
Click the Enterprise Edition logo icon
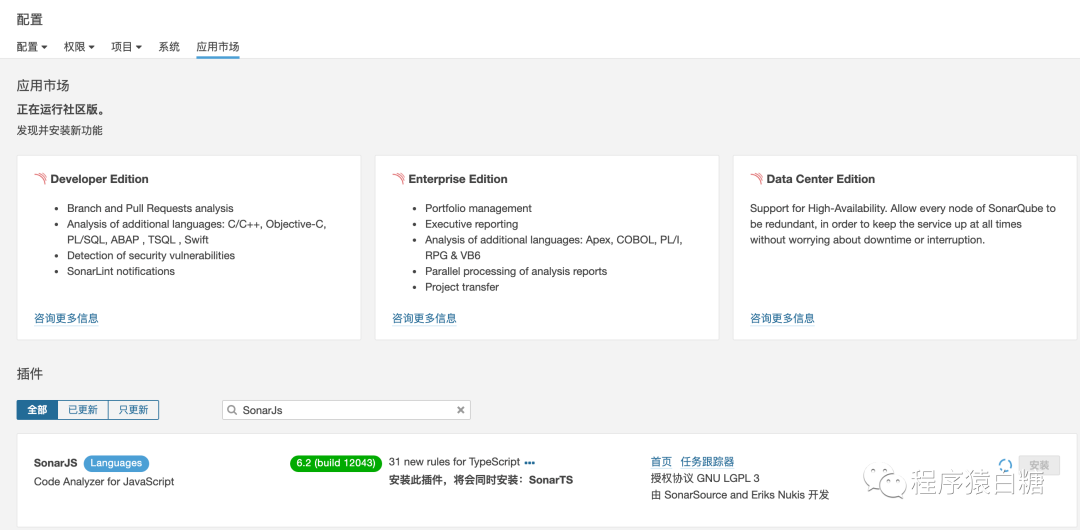pyautogui.click(x=399, y=179)
